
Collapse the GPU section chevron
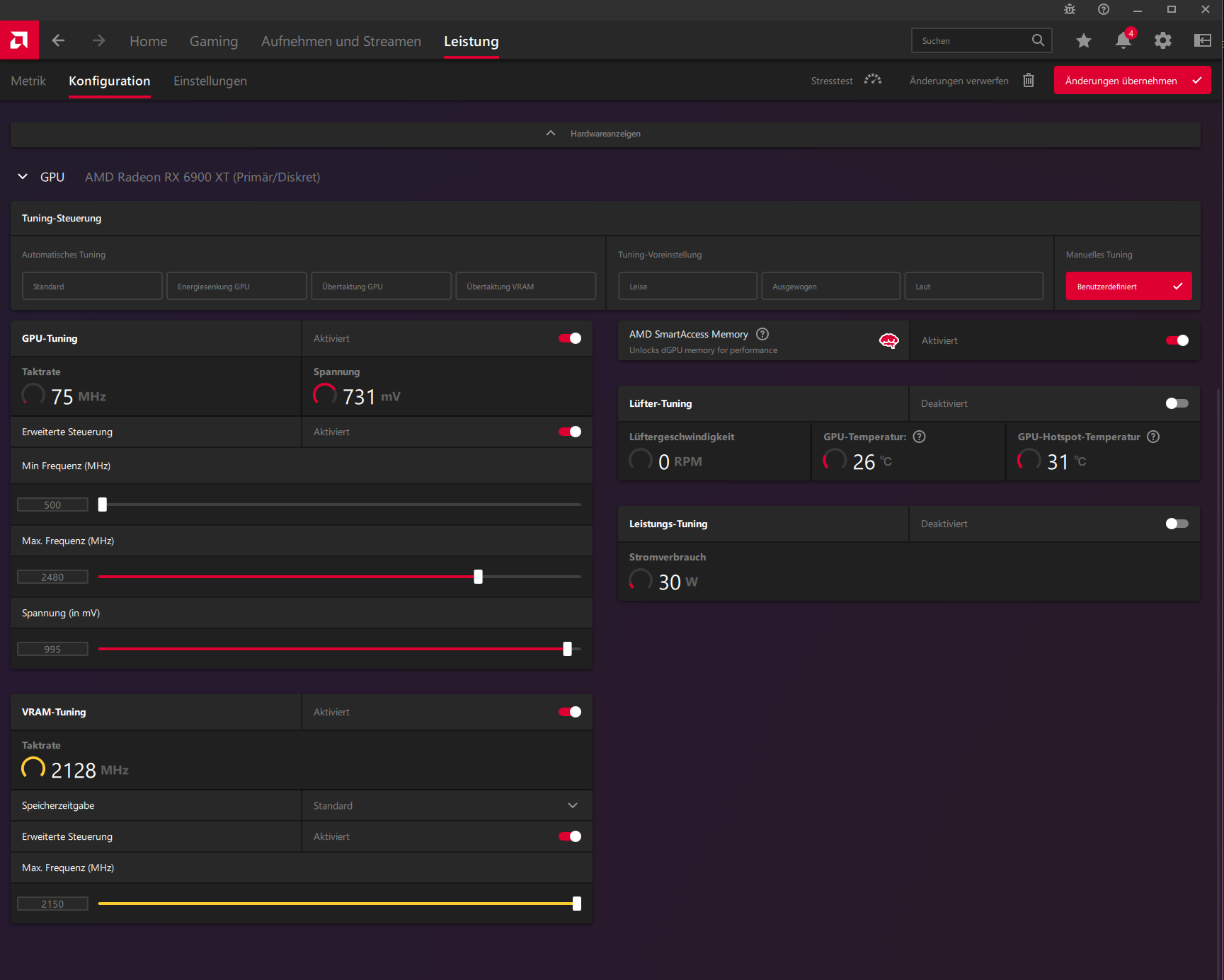tap(23, 177)
